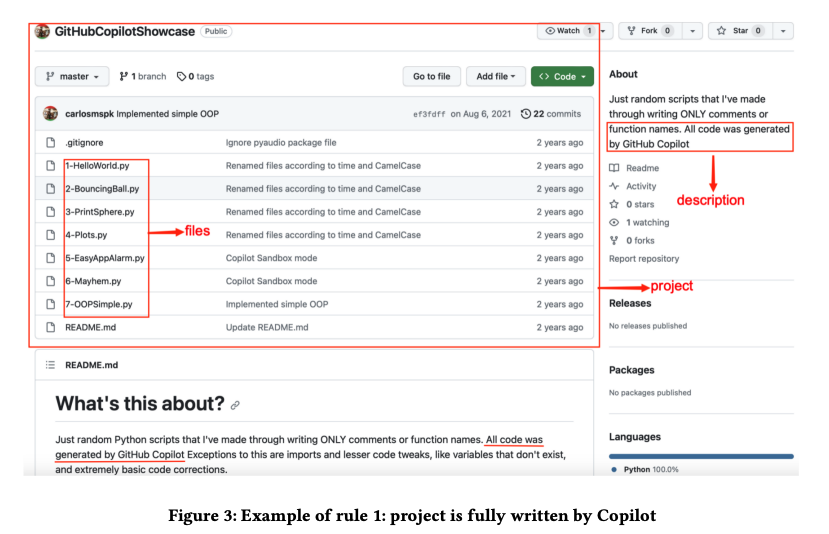Open the README.md outline list icon
This screenshot has height=534, width=829.
pos(50,365)
